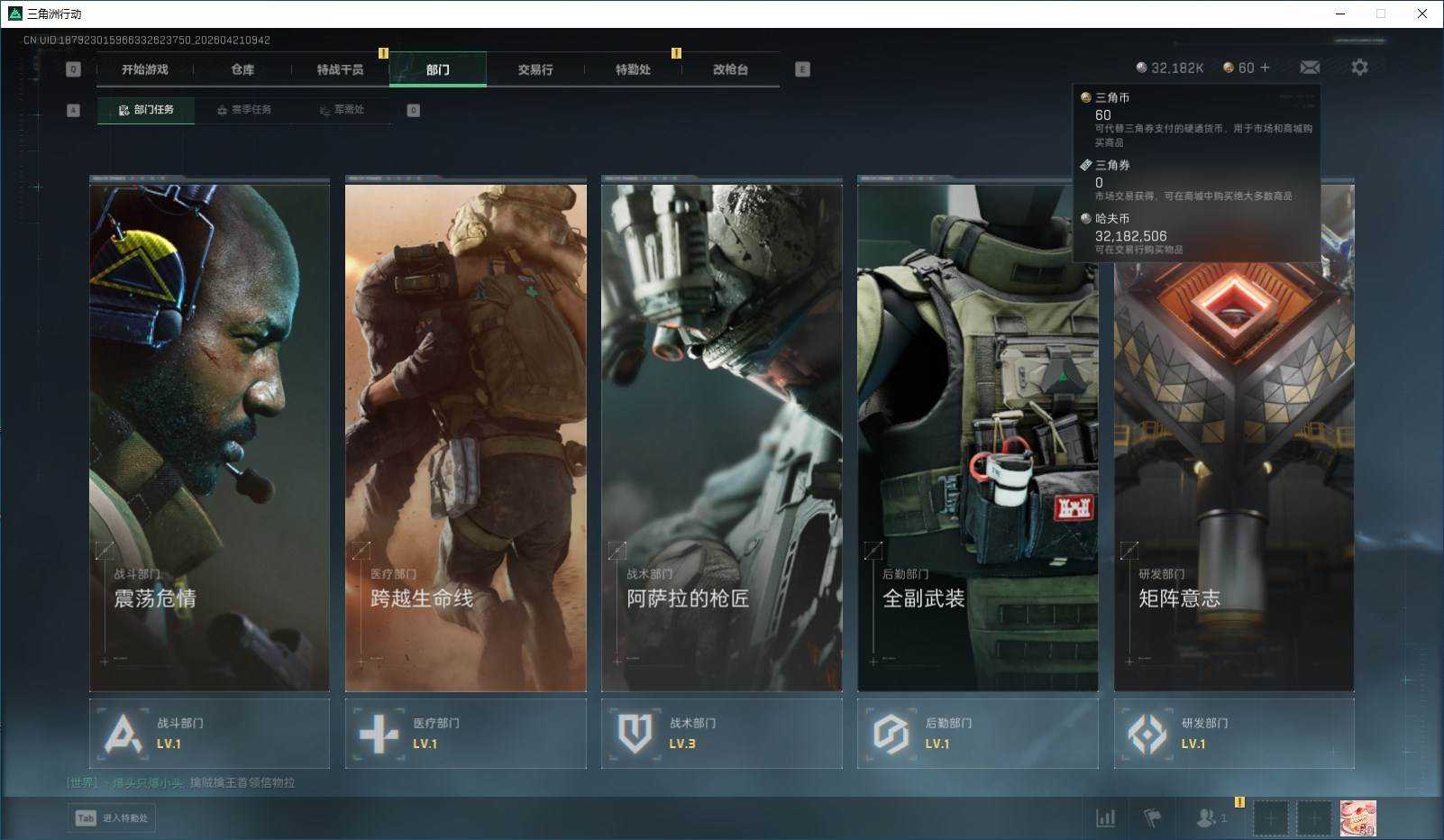Click the 三角币 coin icon beside 60
This screenshot has height=840, width=1444.
[x=1229, y=68]
